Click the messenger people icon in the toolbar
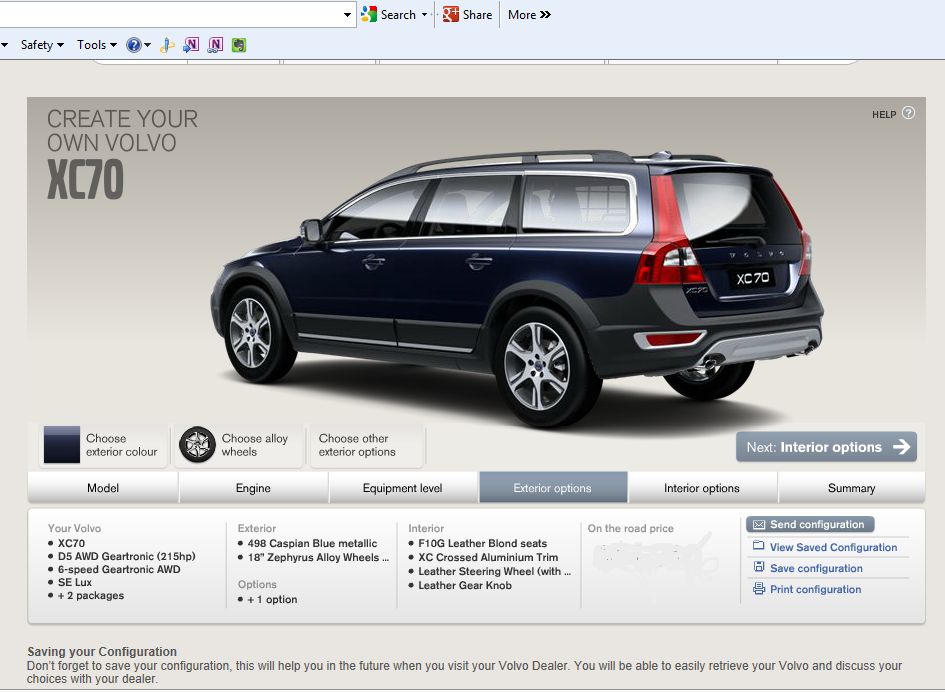The width and height of the screenshot is (945, 692). (167, 45)
